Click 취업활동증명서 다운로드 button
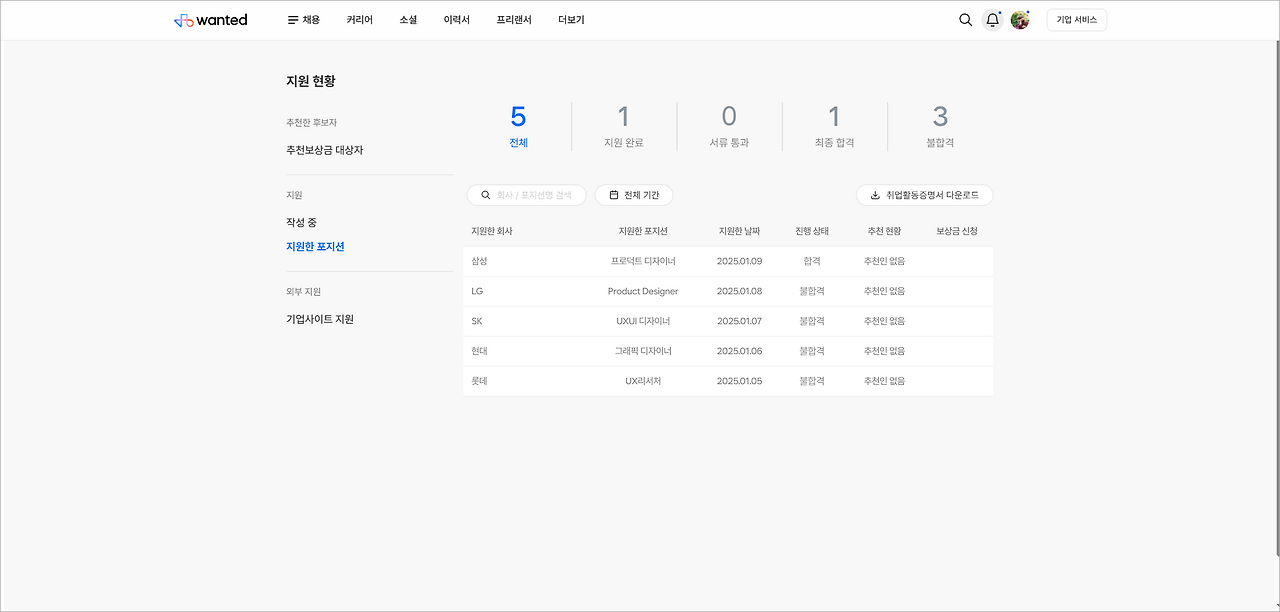 (x=925, y=195)
